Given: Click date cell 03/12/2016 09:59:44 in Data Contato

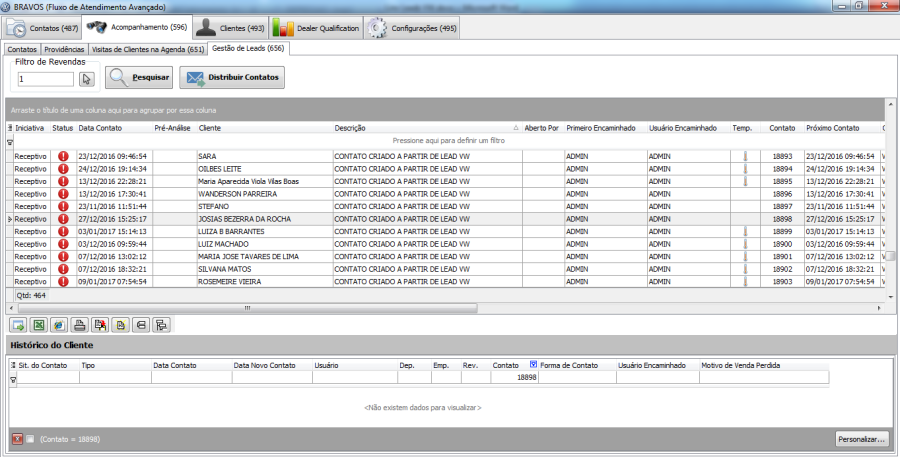Looking at the screenshot, I should pos(114,244).
